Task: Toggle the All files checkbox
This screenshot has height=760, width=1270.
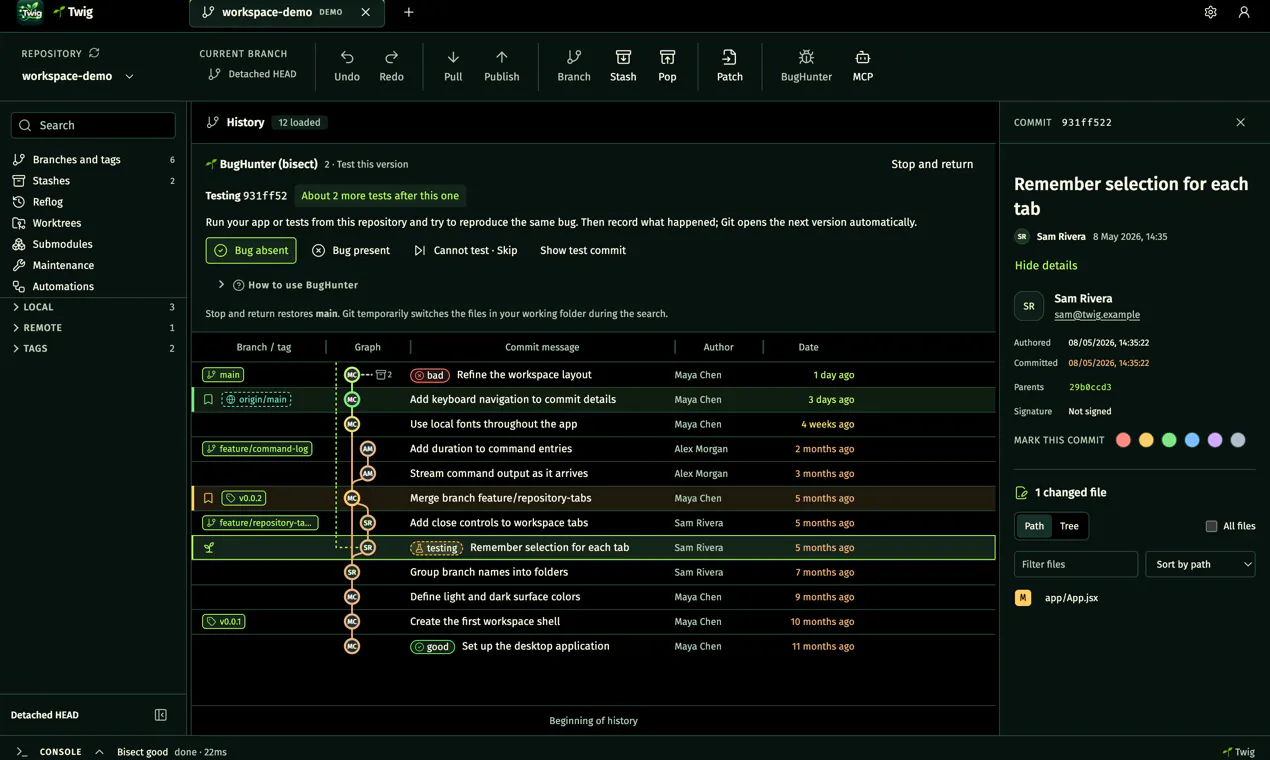Action: (x=1211, y=526)
